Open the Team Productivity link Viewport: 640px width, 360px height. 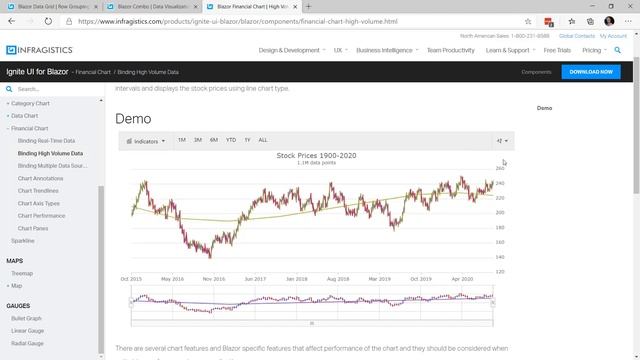(x=451, y=50)
